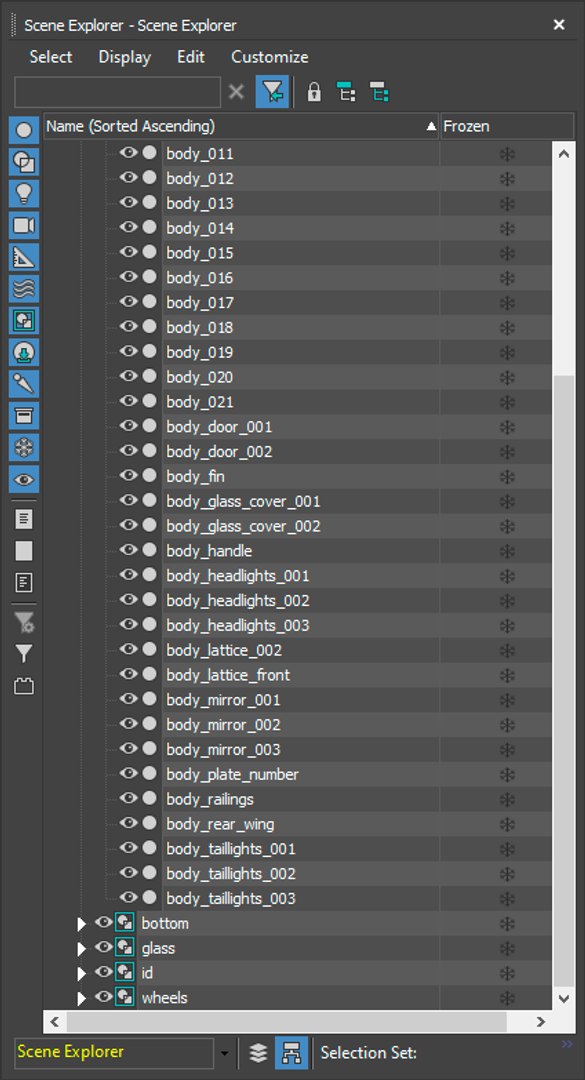This screenshot has width=585, height=1080.
Task: Toggle visibility of body_rear_wing
Action: pyautogui.click(x=128, y=823)
